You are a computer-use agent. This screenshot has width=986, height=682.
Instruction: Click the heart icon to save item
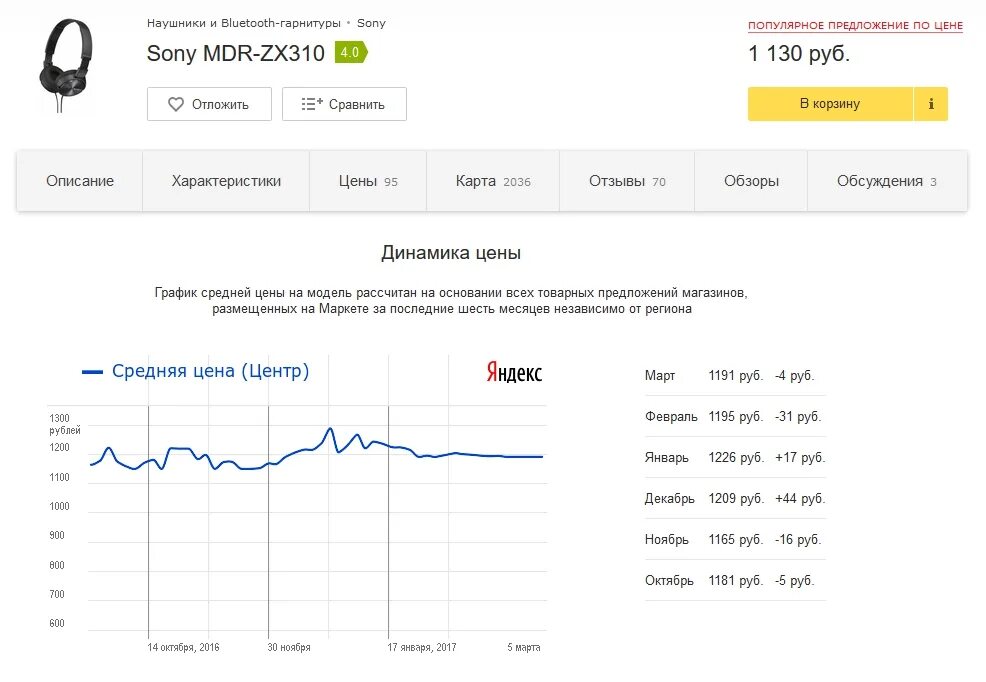(x=175, y=103)
